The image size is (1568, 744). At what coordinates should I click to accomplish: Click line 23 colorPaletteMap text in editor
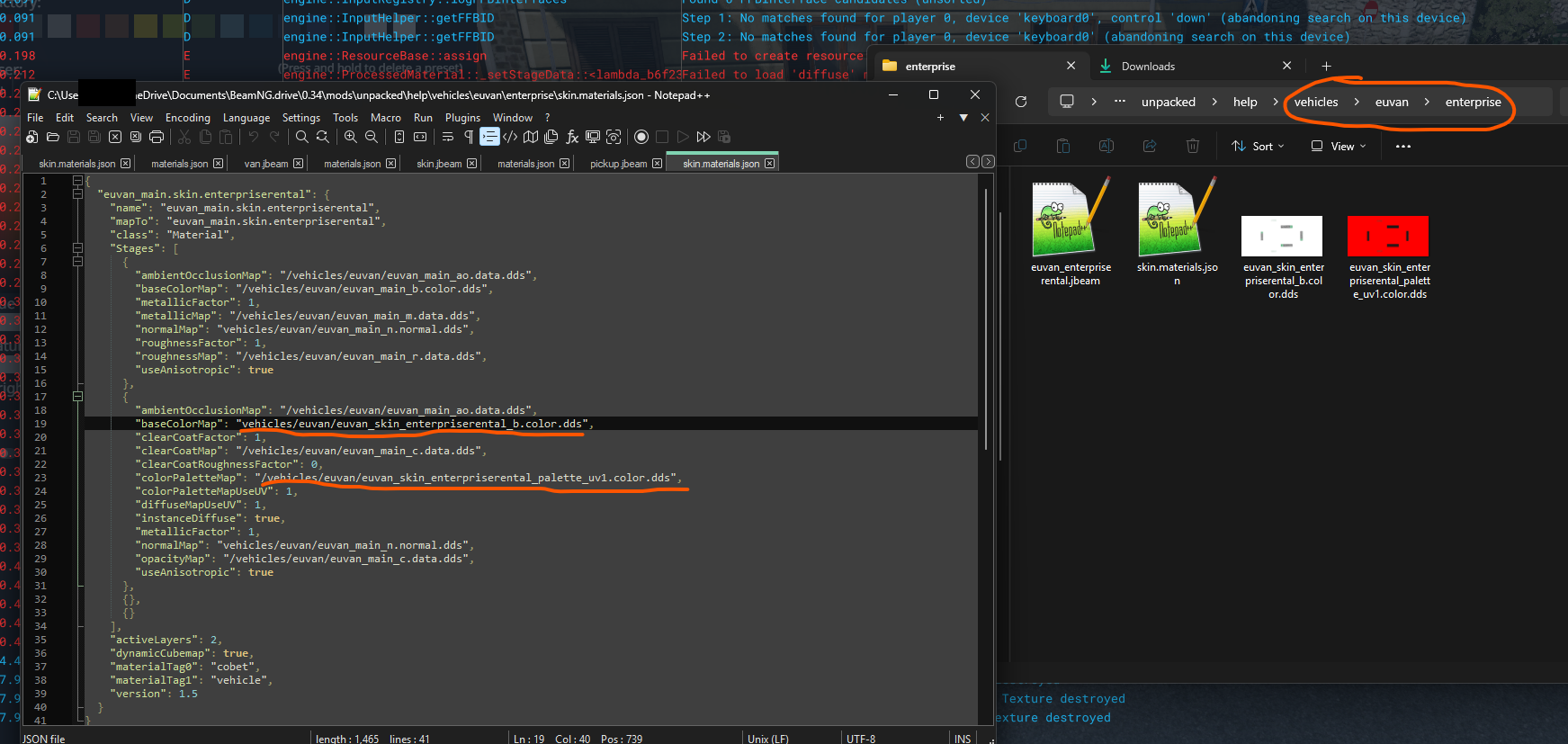408,478
